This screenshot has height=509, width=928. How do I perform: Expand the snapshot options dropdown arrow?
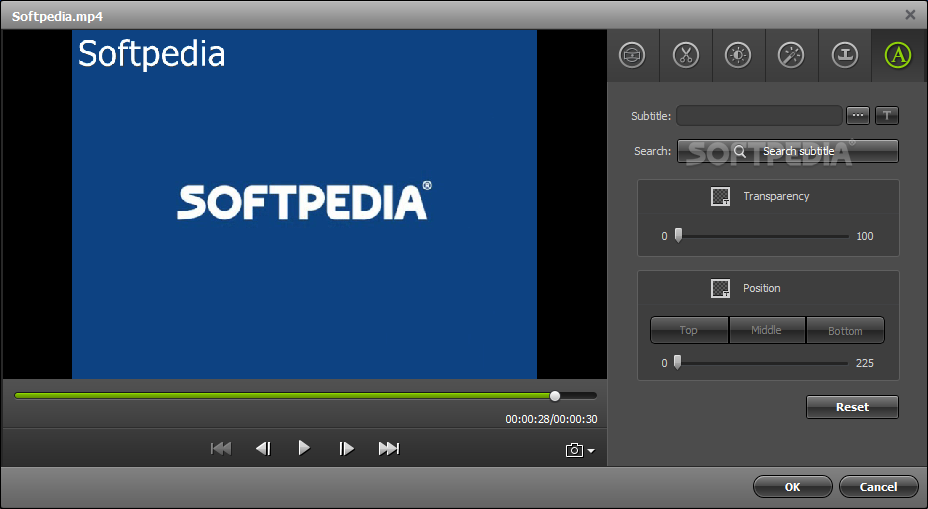pyautogui.click(x=591, y=451)
